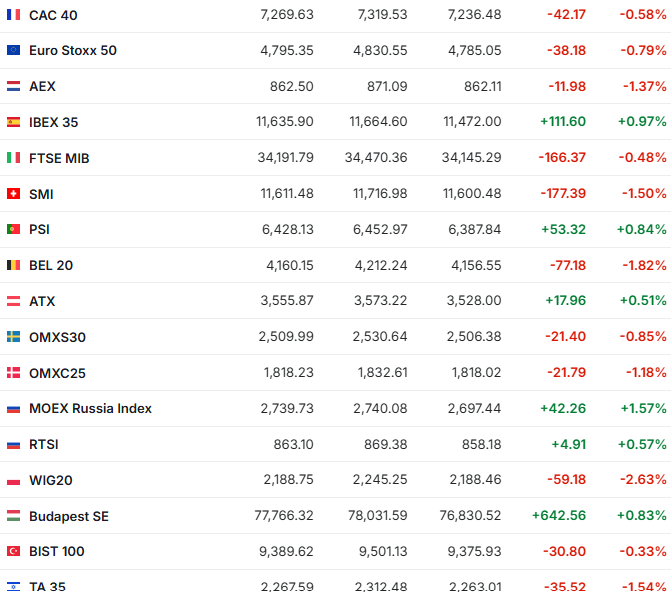Screen dimensions: 671x592
Task: Open the CAC 40 index link
Action: 53,15
